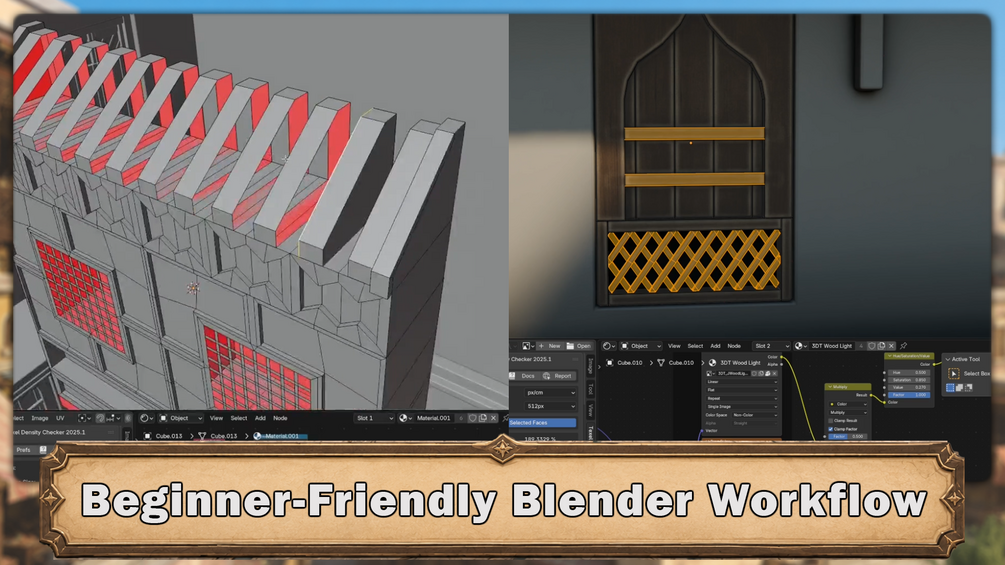The height and width of the screenshot is (565, 1005).
Task: Click the Docs button
Action: [524, 376]
